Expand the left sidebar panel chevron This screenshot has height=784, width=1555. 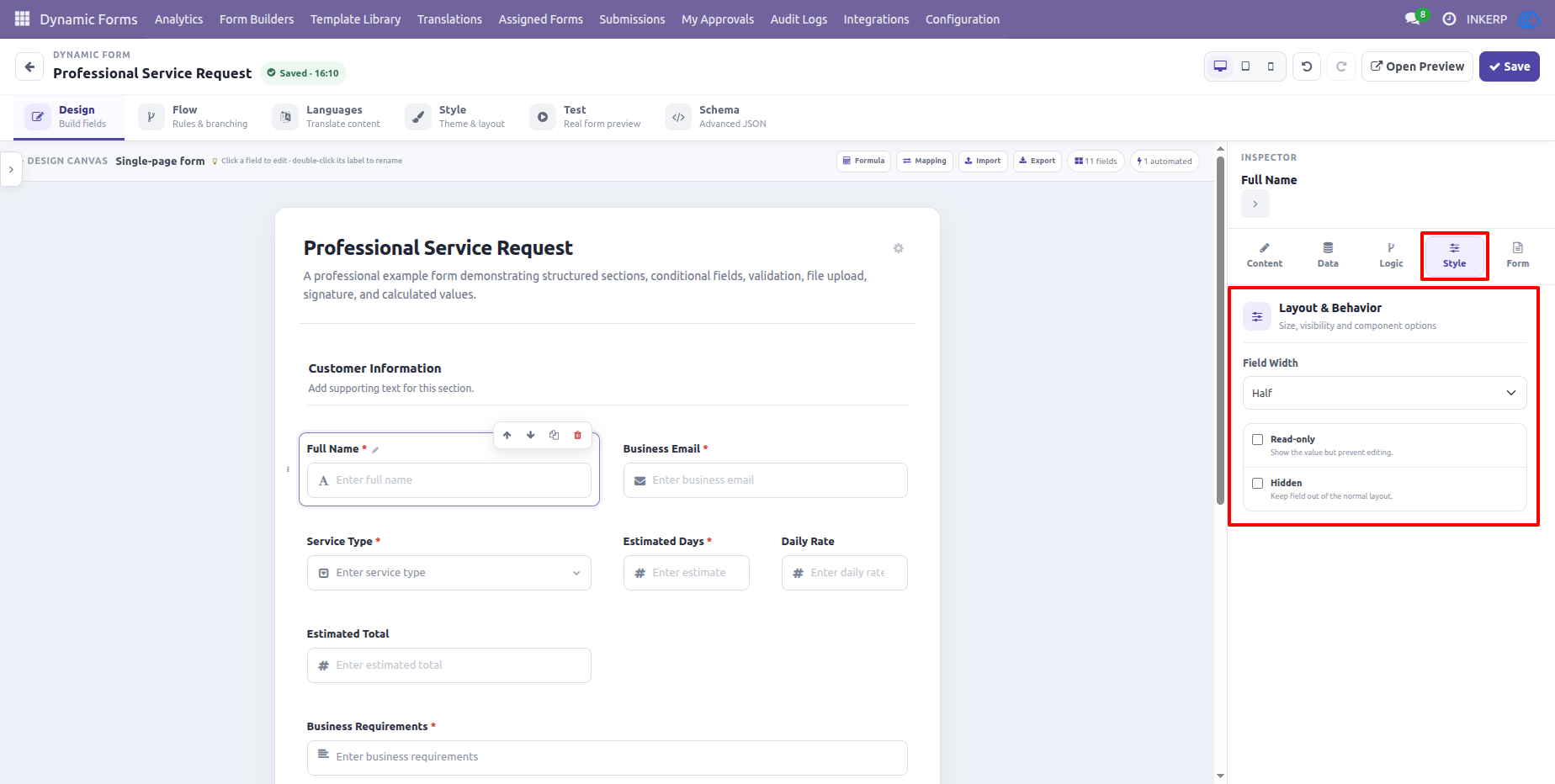(x=11, y=169)
